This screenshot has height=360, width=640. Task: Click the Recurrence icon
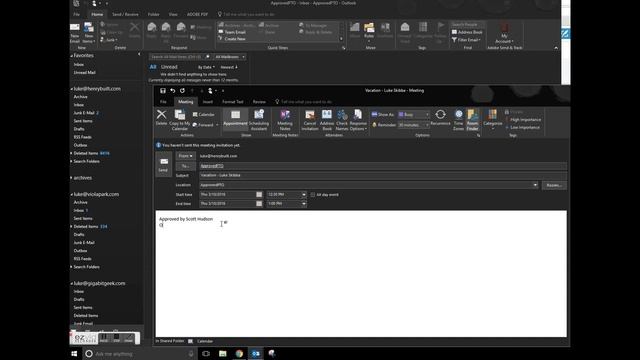(x=440, y=118)
